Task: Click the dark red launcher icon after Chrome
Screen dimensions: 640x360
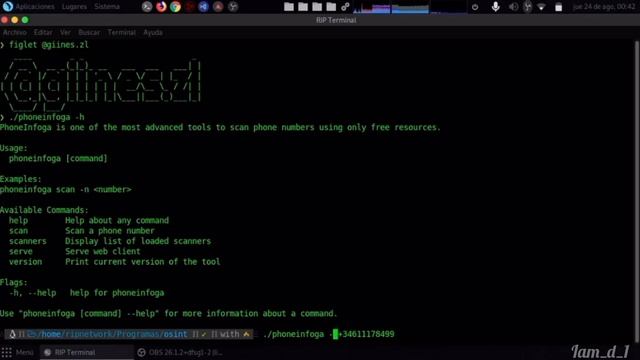Action: click(x=190, y=7)
